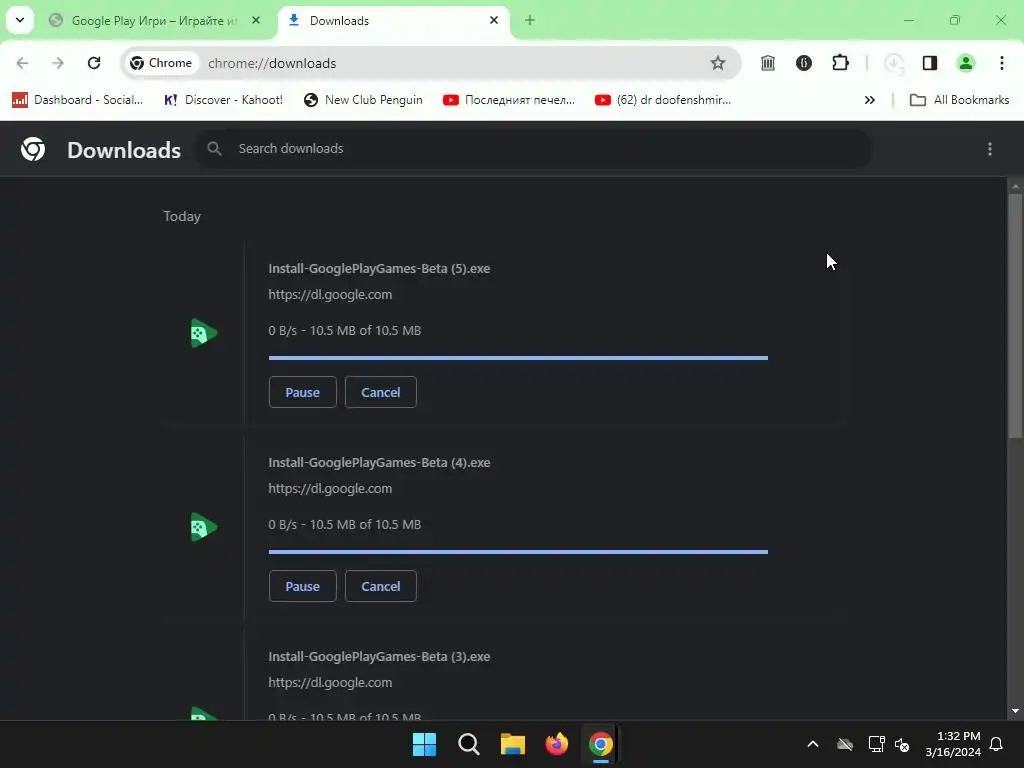
Task: Click file name Install-GooglePlayGames-Beta (3).exe
Action: [x=379, y=656]
